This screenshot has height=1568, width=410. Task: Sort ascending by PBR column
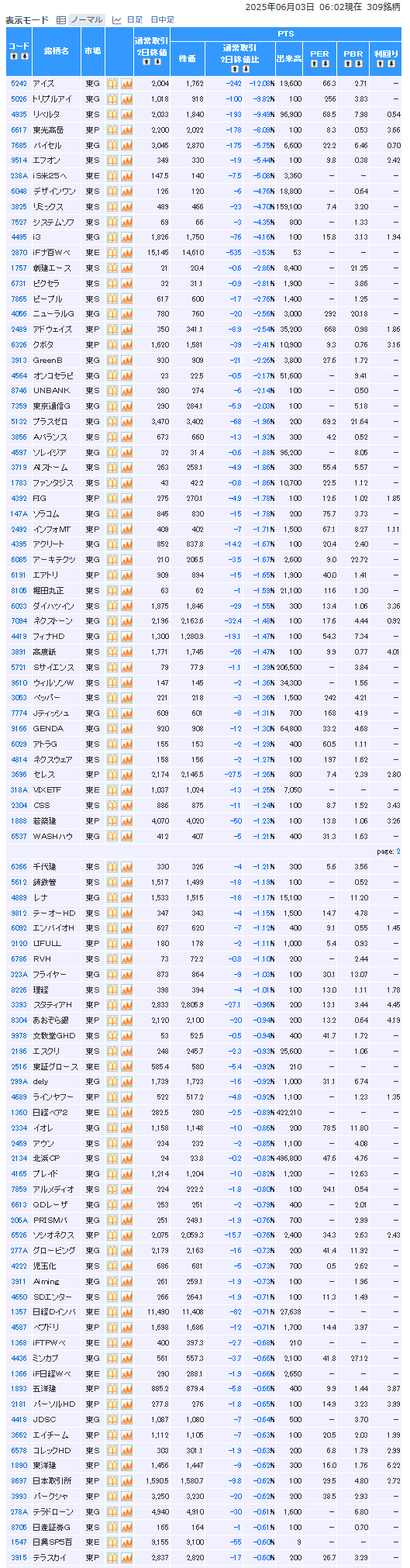click(348, 64)
